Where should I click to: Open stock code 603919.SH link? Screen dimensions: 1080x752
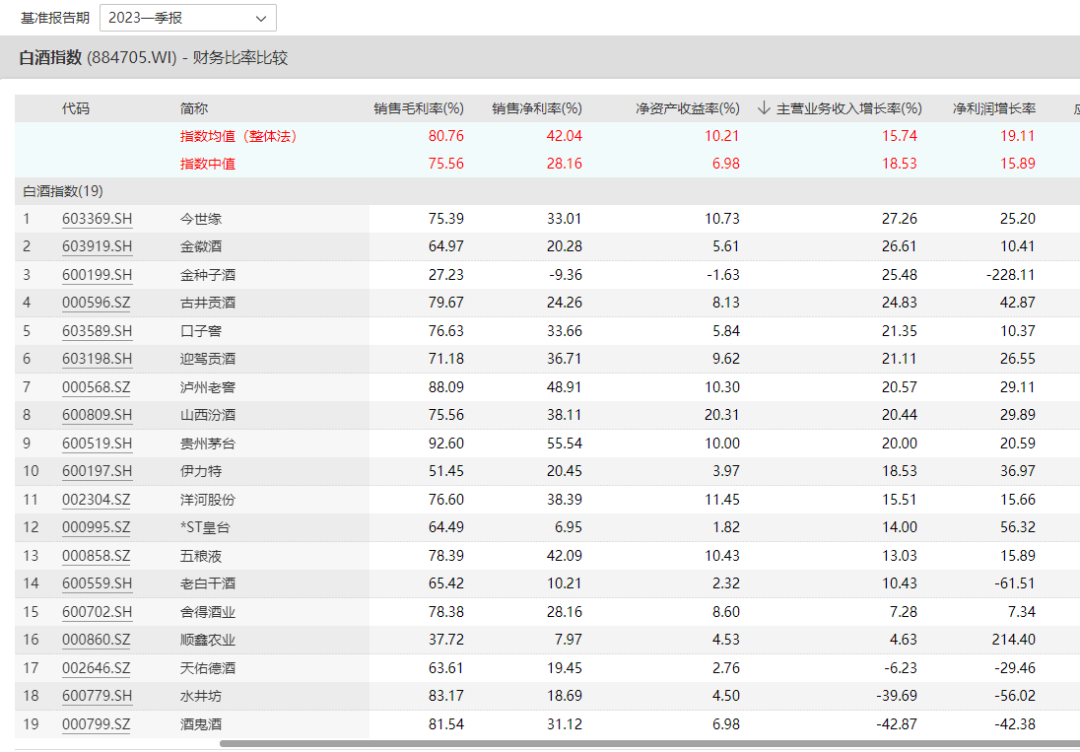(97, 247)
